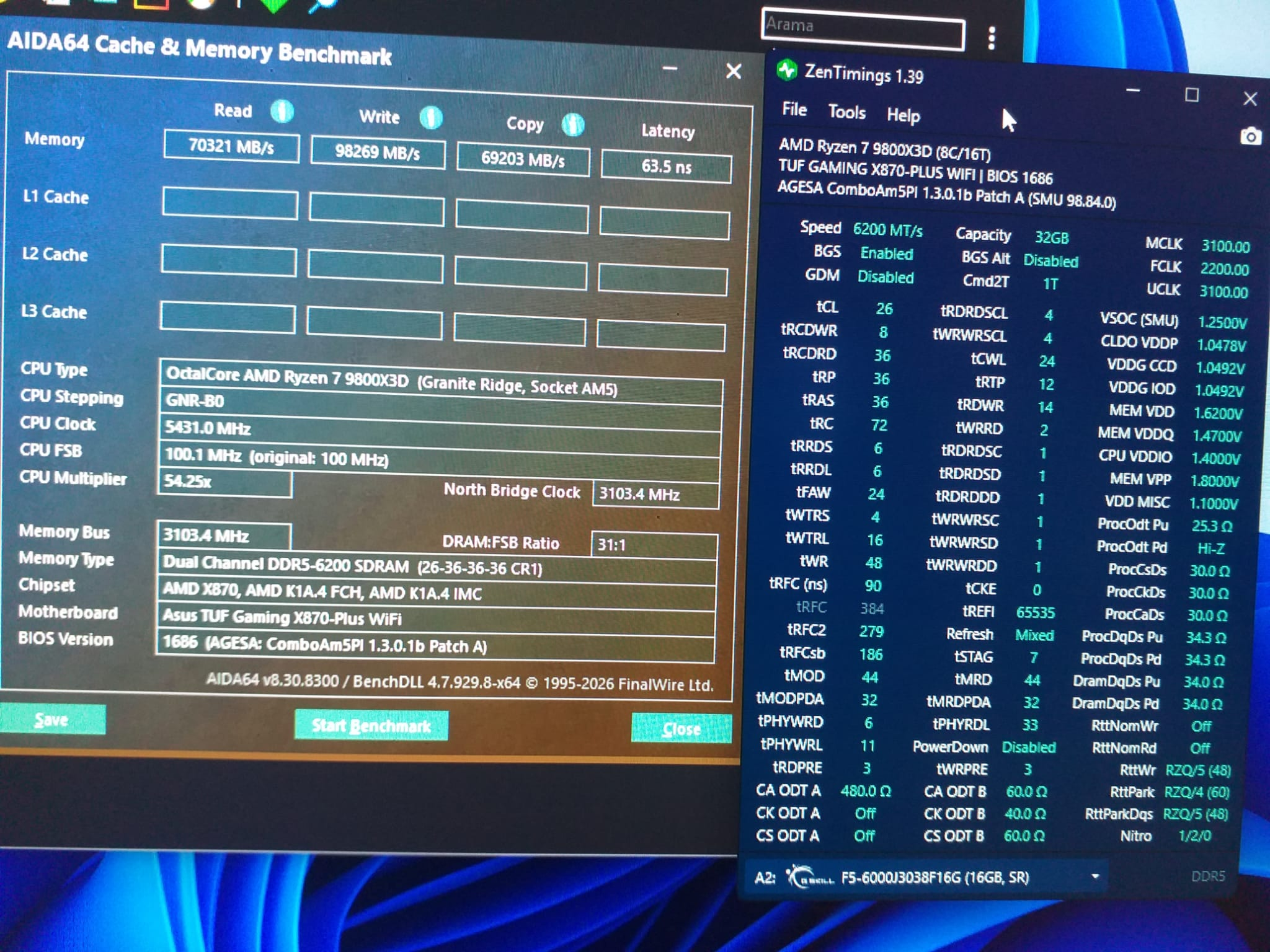Click the CA ODT A value 480.0 Ω
This screenshot has width=1270, height=952.
[866, 791]
